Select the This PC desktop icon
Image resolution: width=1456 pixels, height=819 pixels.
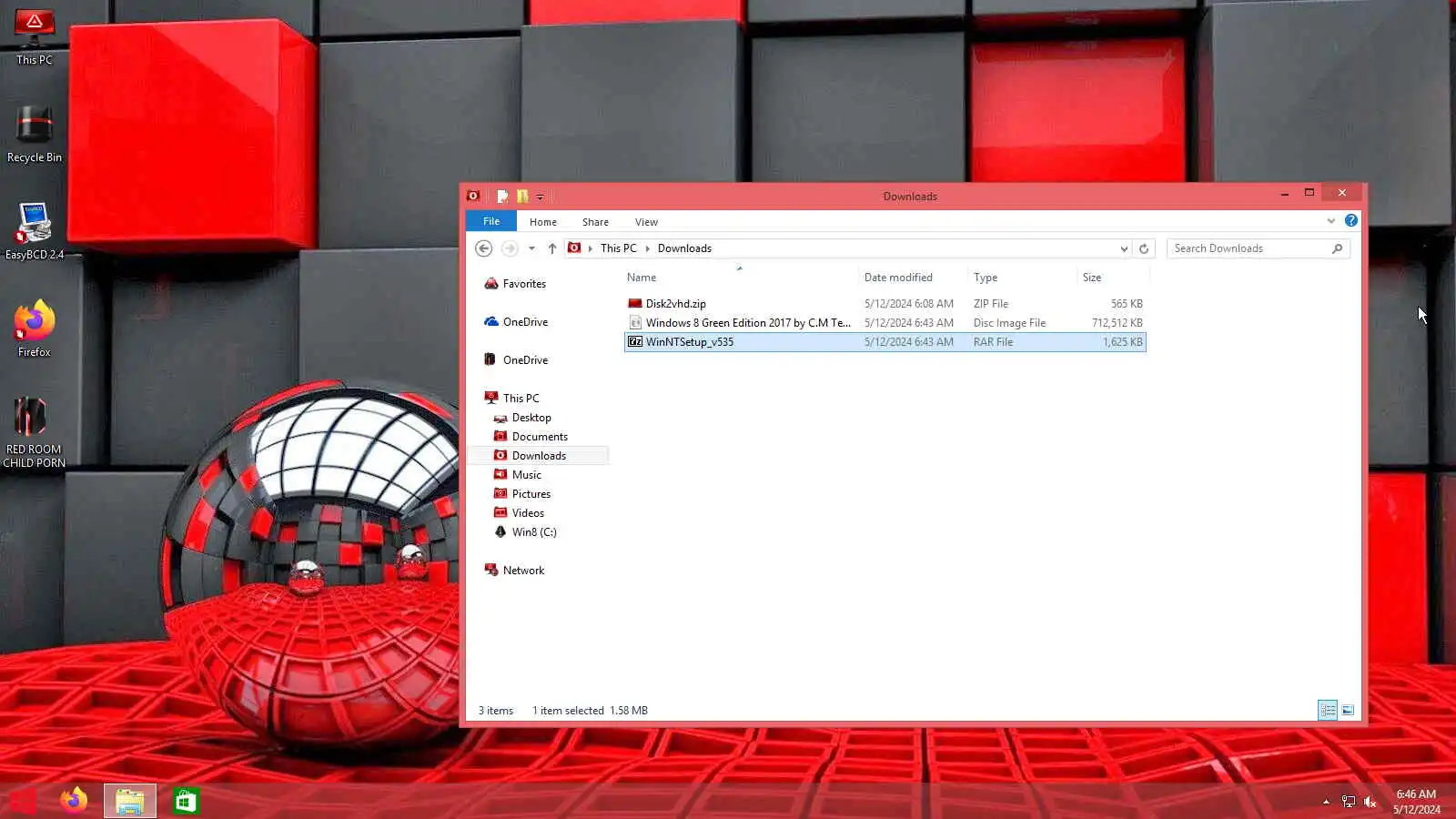pyautogui.click(x=35, y=36)
